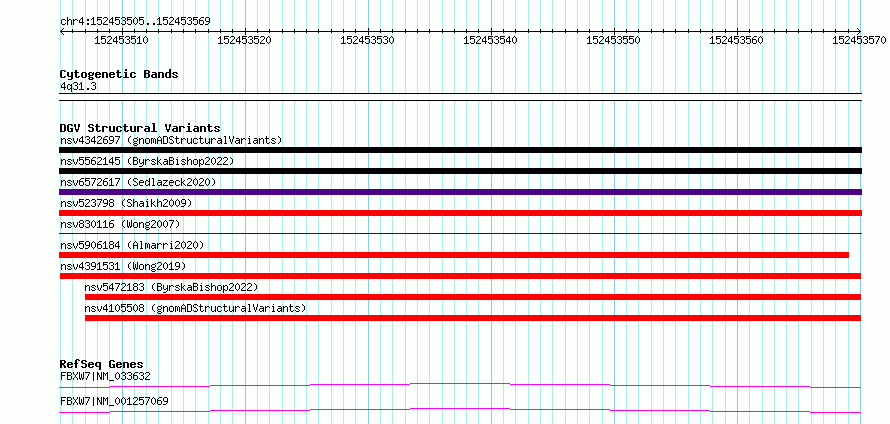Image resolution: width=890 pixels, height=424 pixels.
Task: Click the cytogenetic band 4q31.3 line
Action: point(460,96)
